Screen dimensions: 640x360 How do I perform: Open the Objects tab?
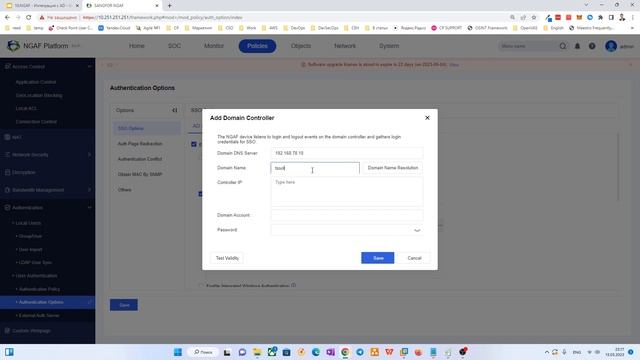pos(301,46)
